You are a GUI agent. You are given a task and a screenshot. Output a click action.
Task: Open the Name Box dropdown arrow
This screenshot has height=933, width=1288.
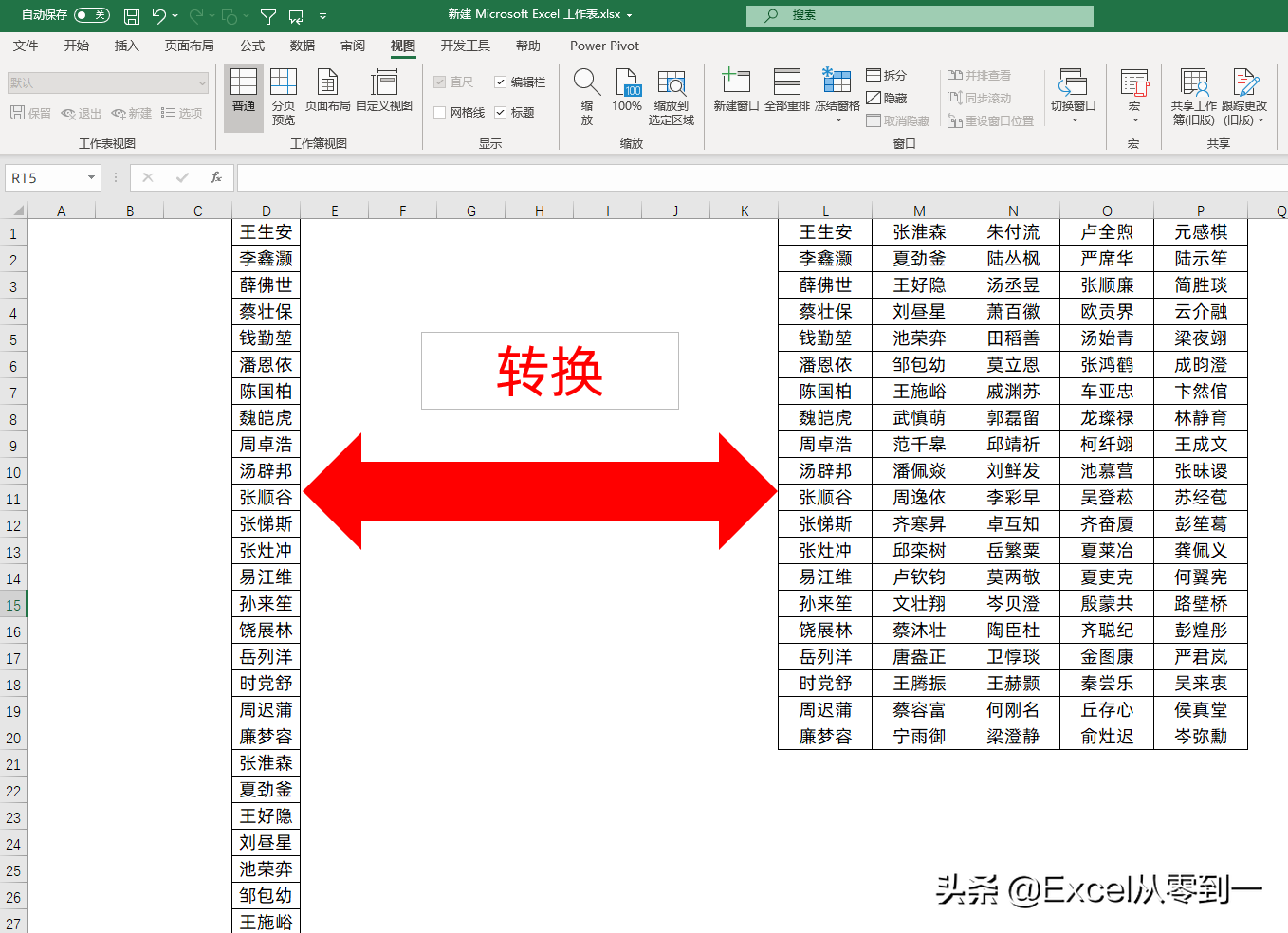pyautogui.click(x=92, y=178)
